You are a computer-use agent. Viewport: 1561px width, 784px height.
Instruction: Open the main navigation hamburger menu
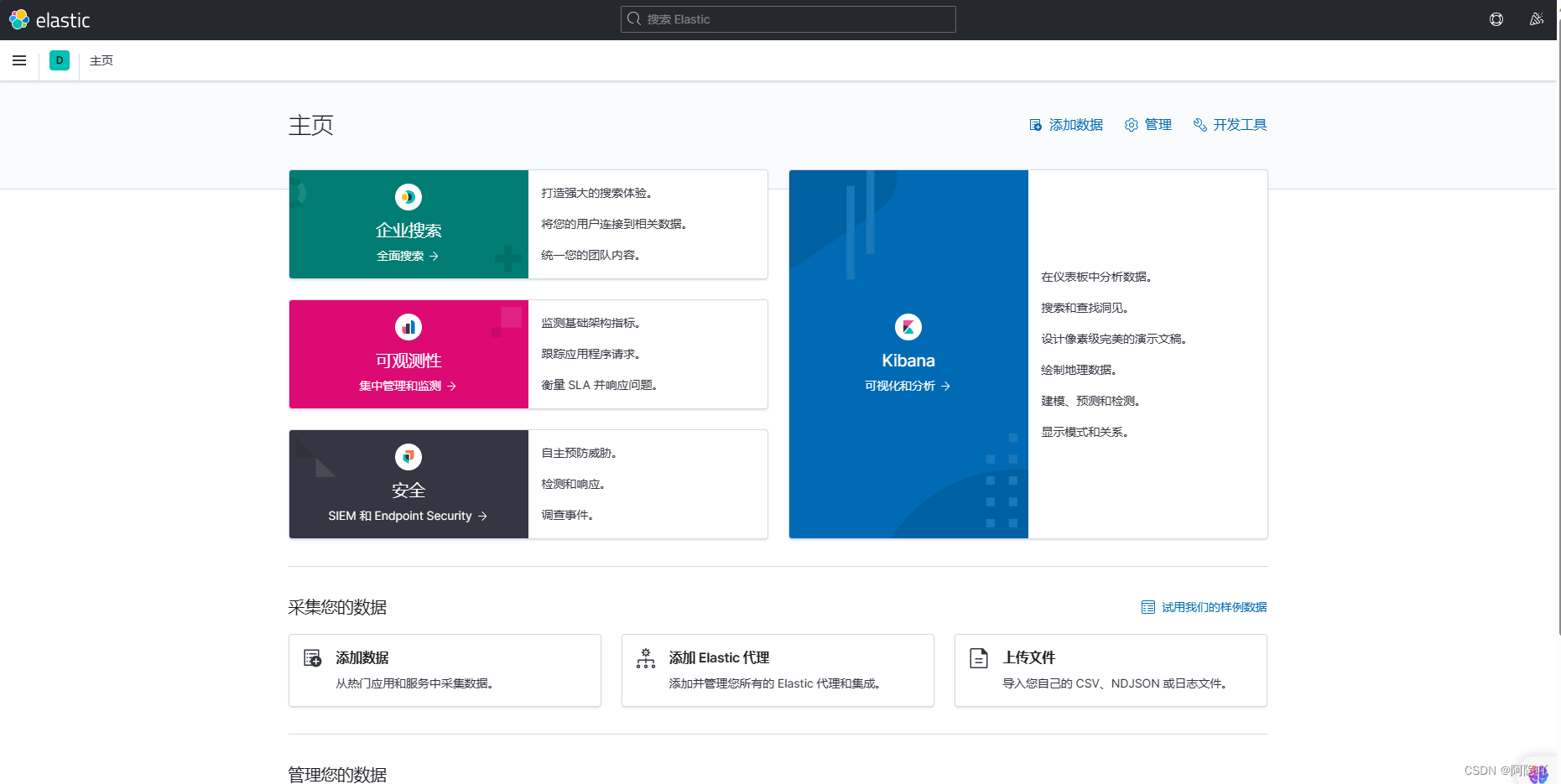(x=18, y=60)
